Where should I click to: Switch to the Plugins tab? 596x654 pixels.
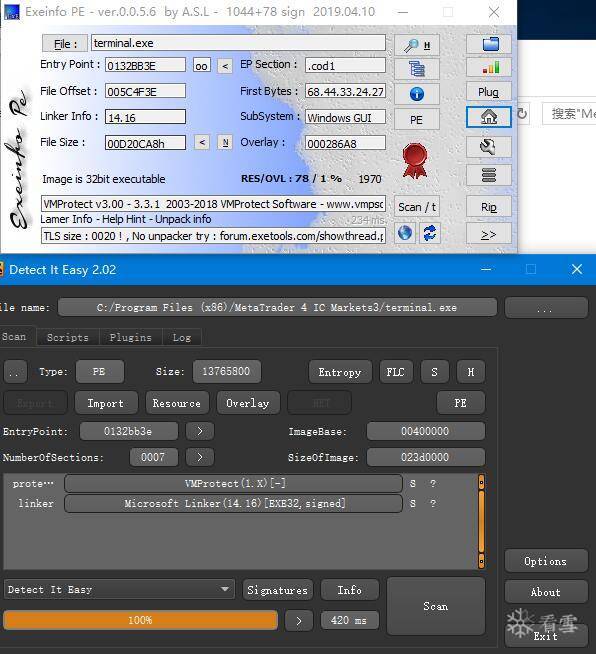click(x=131, y=337)
